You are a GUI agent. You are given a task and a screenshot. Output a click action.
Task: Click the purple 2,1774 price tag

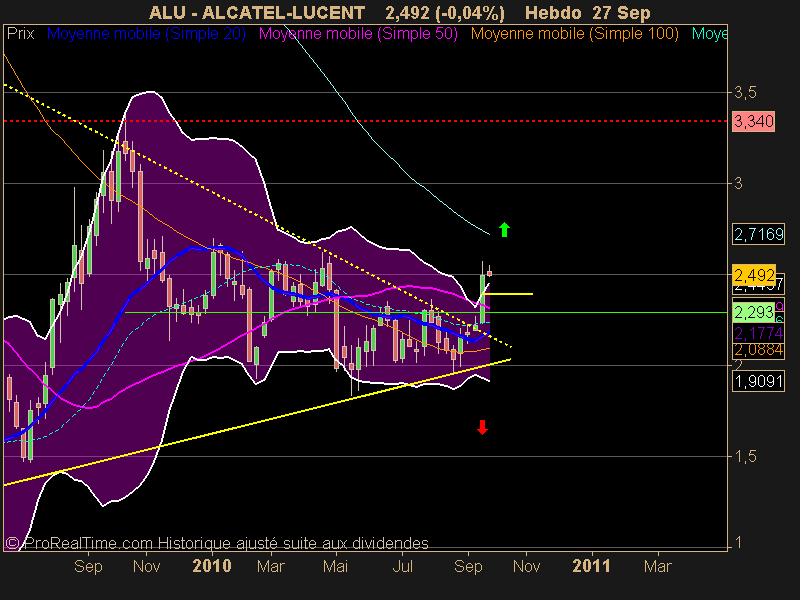coord(759,333)
